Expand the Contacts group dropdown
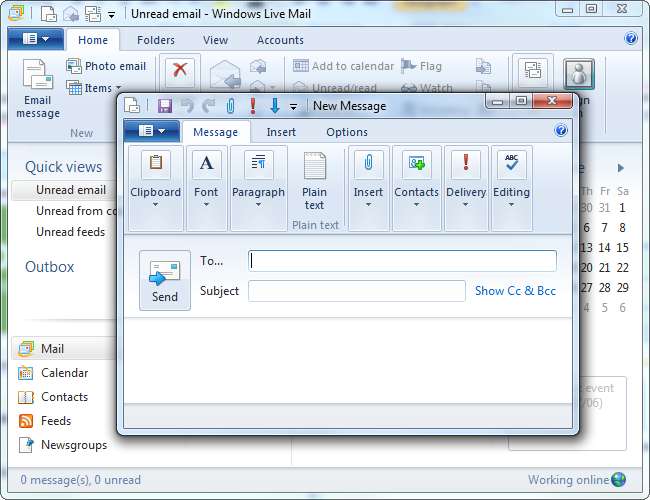The image size is (650, 500). pos(416,188)
